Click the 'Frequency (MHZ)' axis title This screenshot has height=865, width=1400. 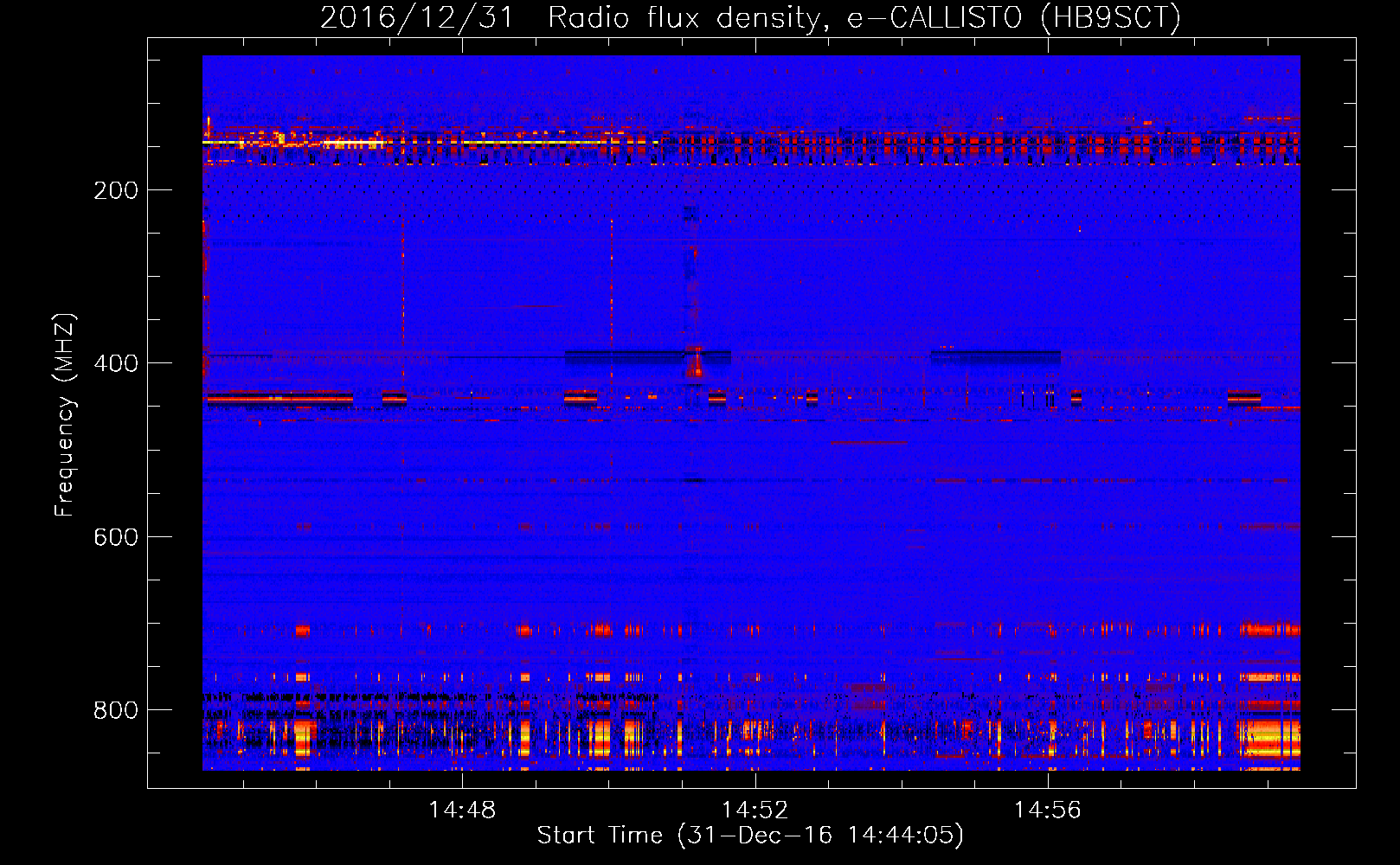[65, 414]
